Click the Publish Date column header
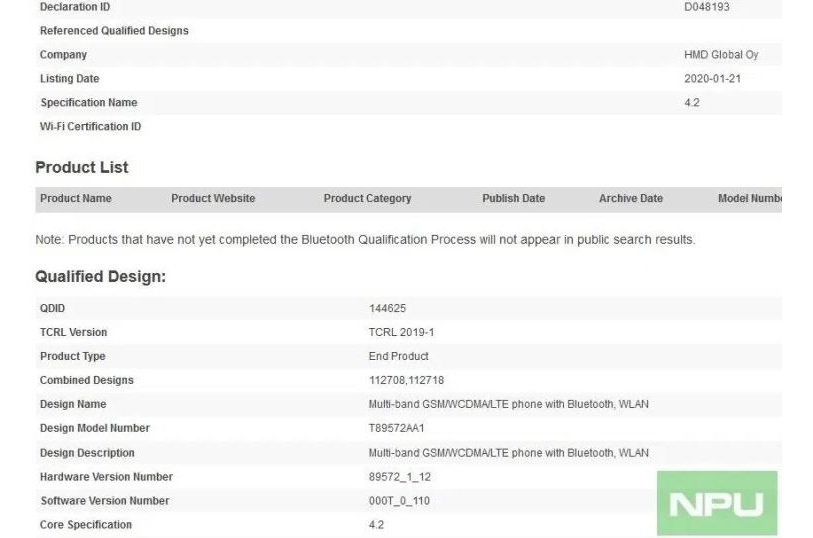Image resolution: width=813 pixels, height=538 pixels. tap(513, 199)
